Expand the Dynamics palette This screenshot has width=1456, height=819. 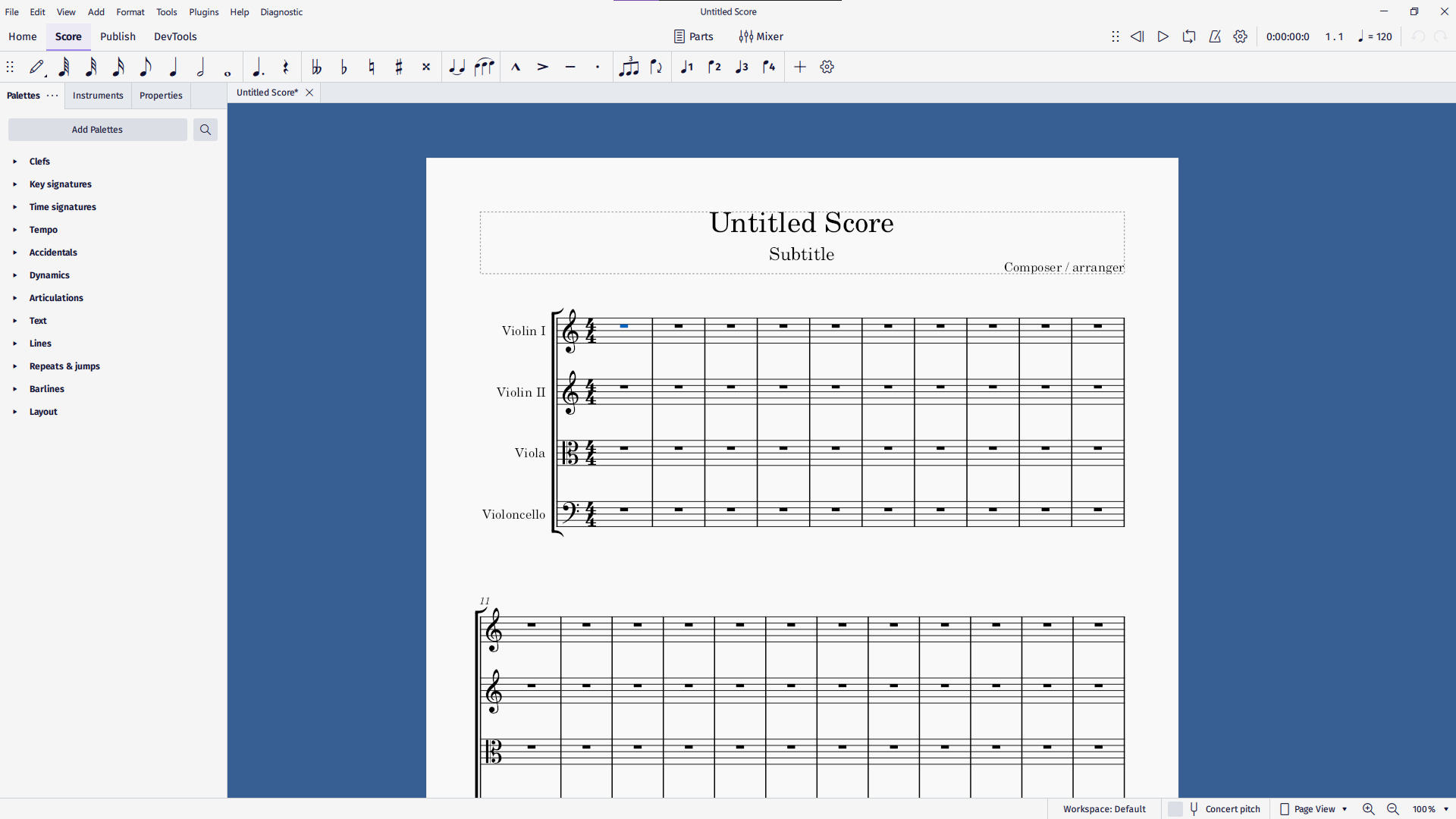(x=49, y=275)
